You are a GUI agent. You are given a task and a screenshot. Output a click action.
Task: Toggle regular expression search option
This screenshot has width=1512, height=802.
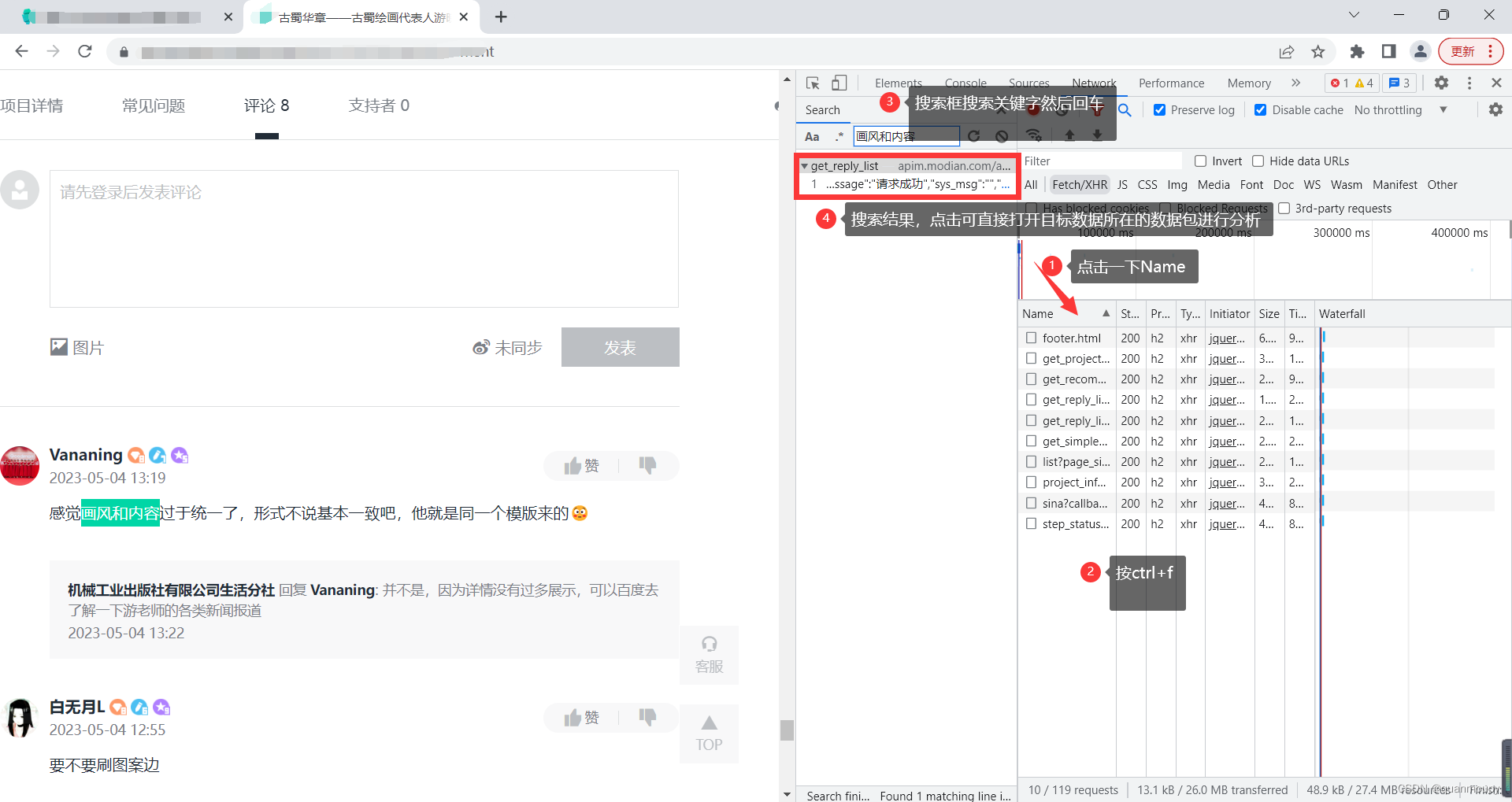(x=839, y=136)
